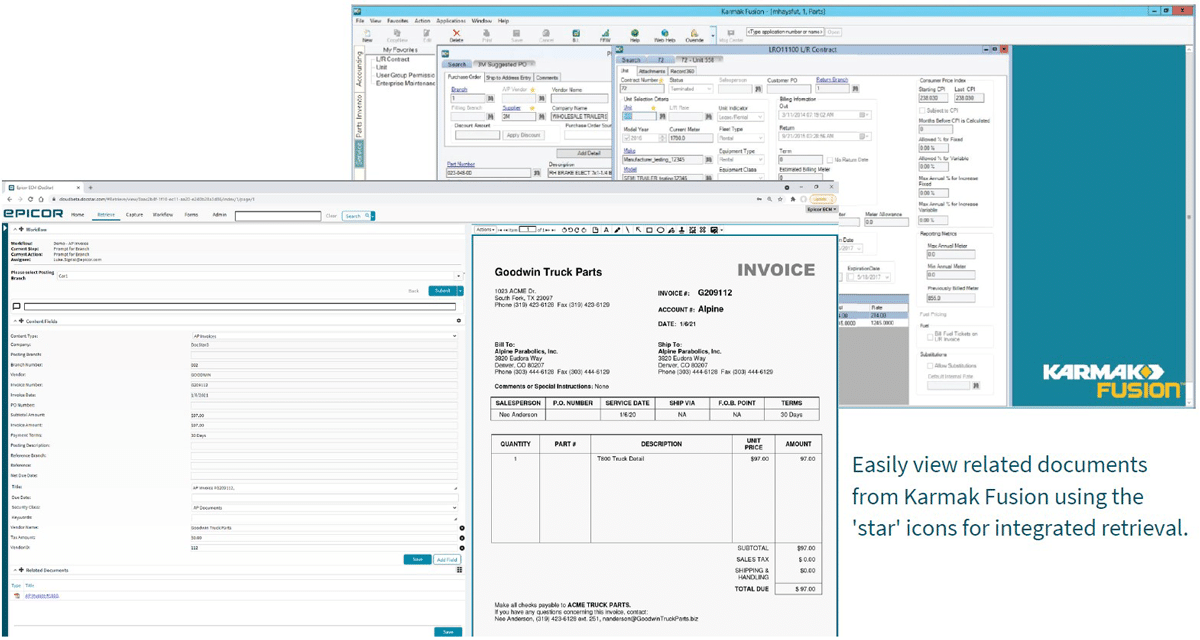Open the Capture tab in Epicor
The image size is (1200, 640).
click(x=134, y=215)
